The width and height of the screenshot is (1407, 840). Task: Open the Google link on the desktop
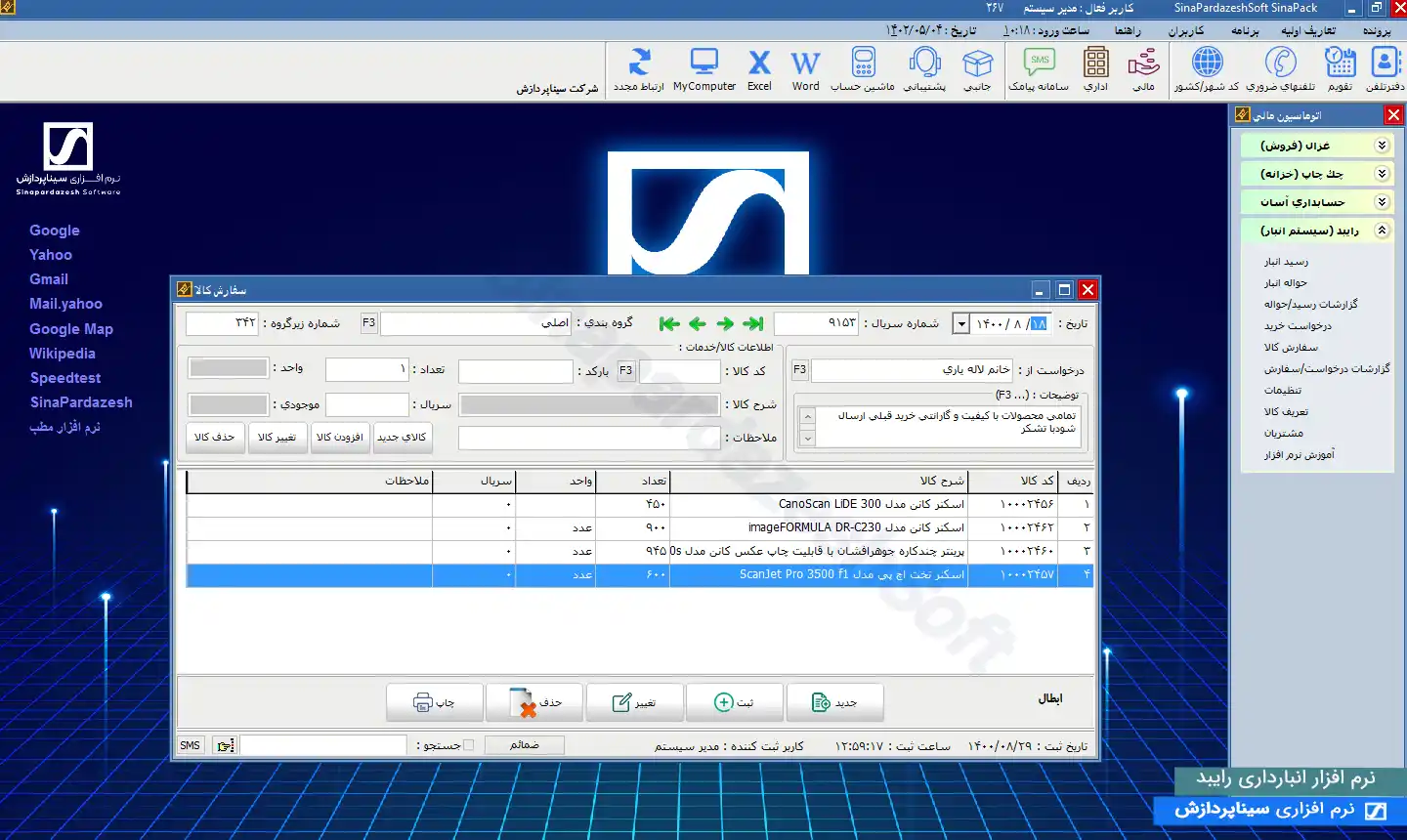click(55, 231)
